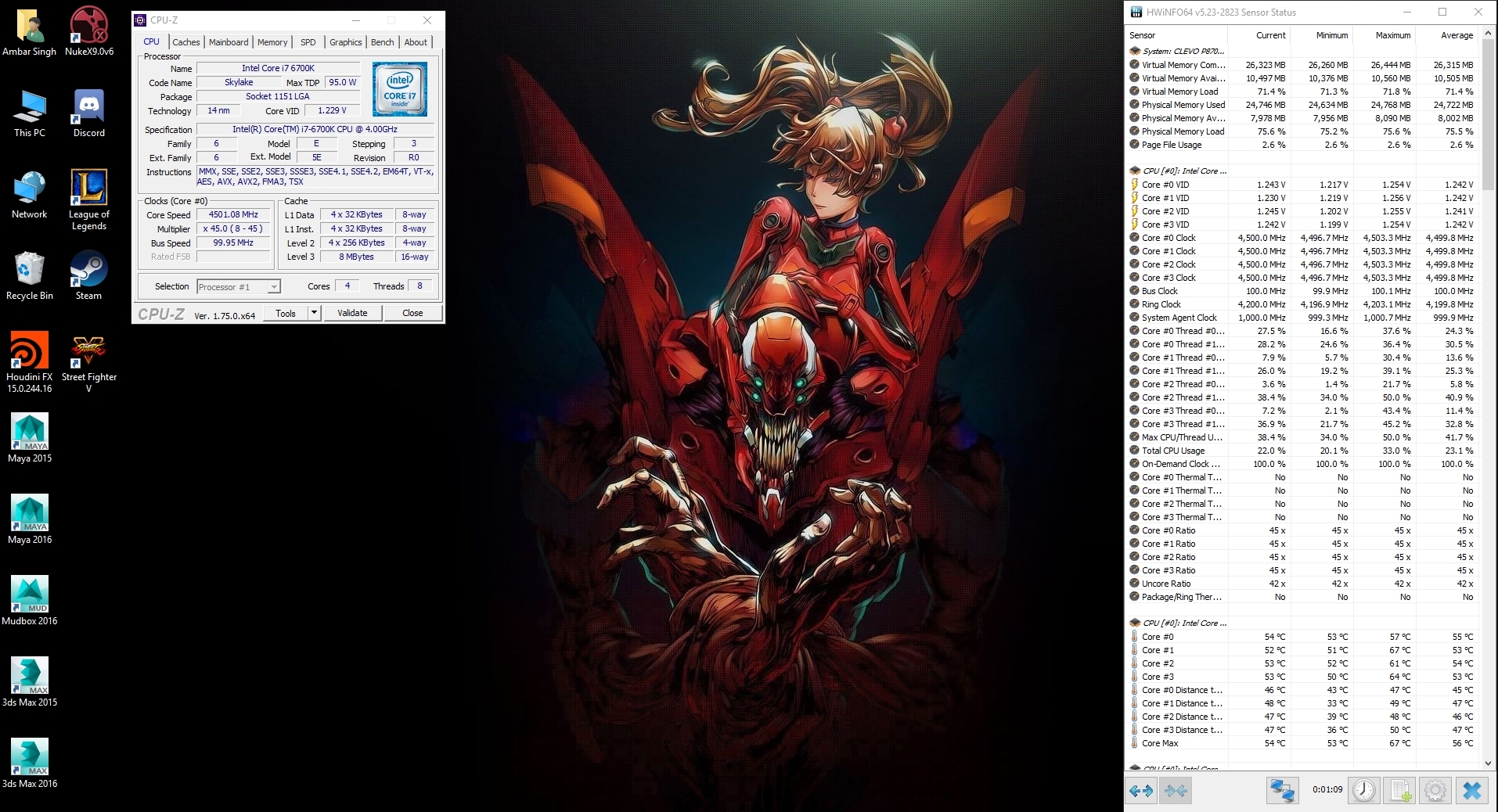Open the Processor #1 selection dropdown

238,287
